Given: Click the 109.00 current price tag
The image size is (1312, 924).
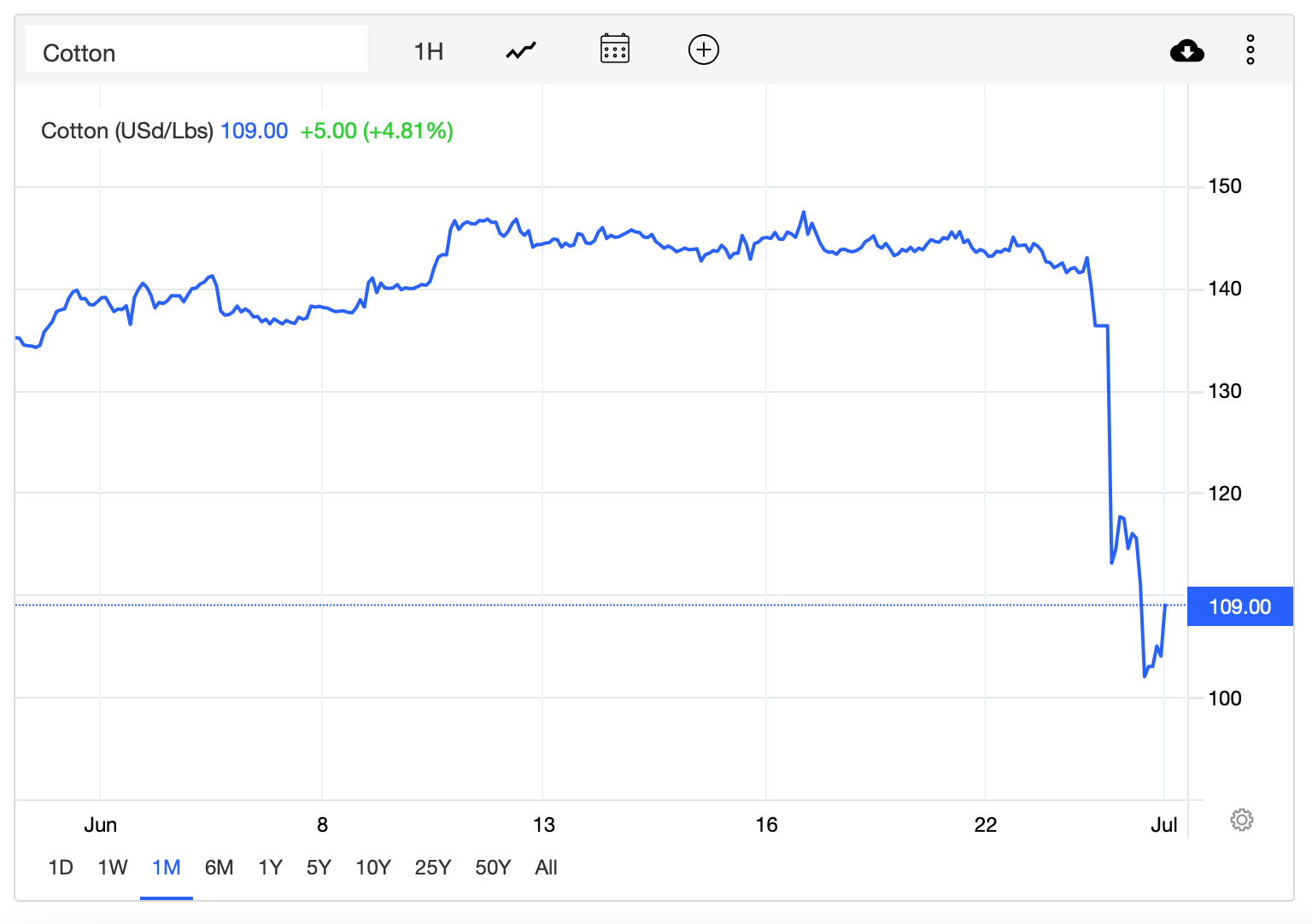Looking at the screenshot, I should coord(1240,606).
